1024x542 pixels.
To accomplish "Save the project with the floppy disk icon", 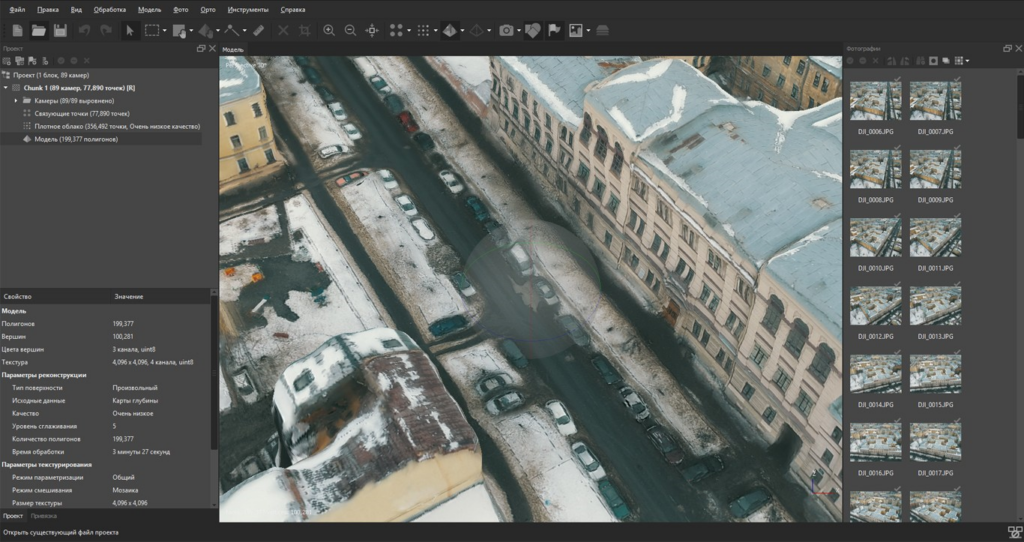I will click(60, 30).
